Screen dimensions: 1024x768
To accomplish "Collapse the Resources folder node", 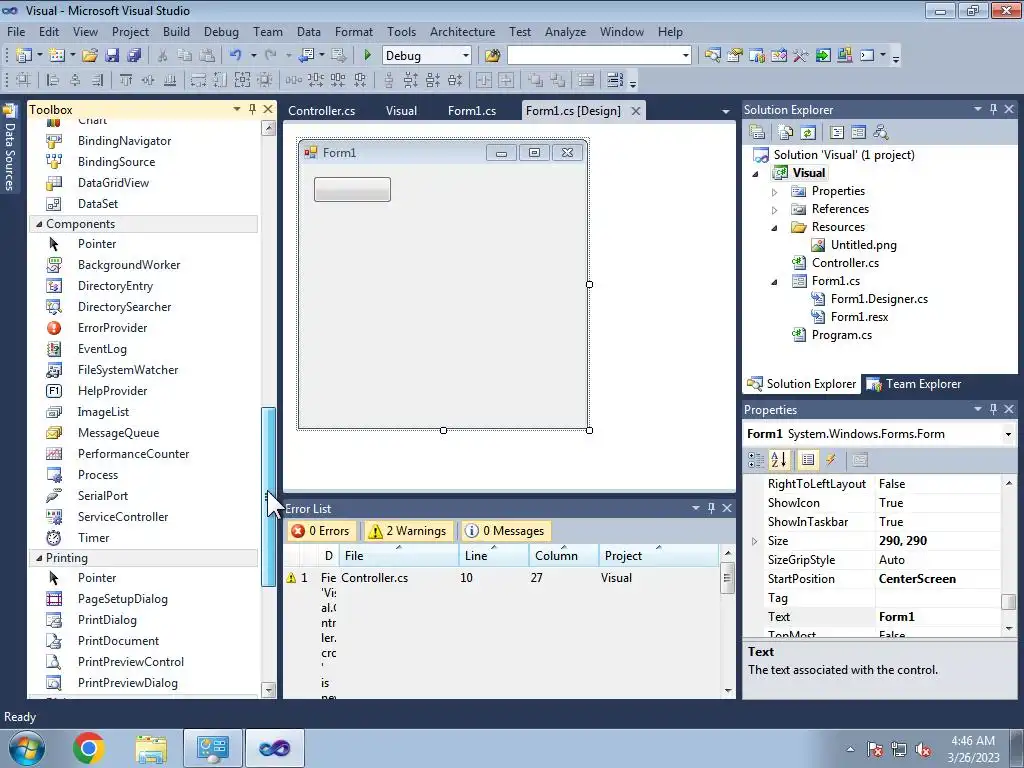I will (x=775, y=228).
